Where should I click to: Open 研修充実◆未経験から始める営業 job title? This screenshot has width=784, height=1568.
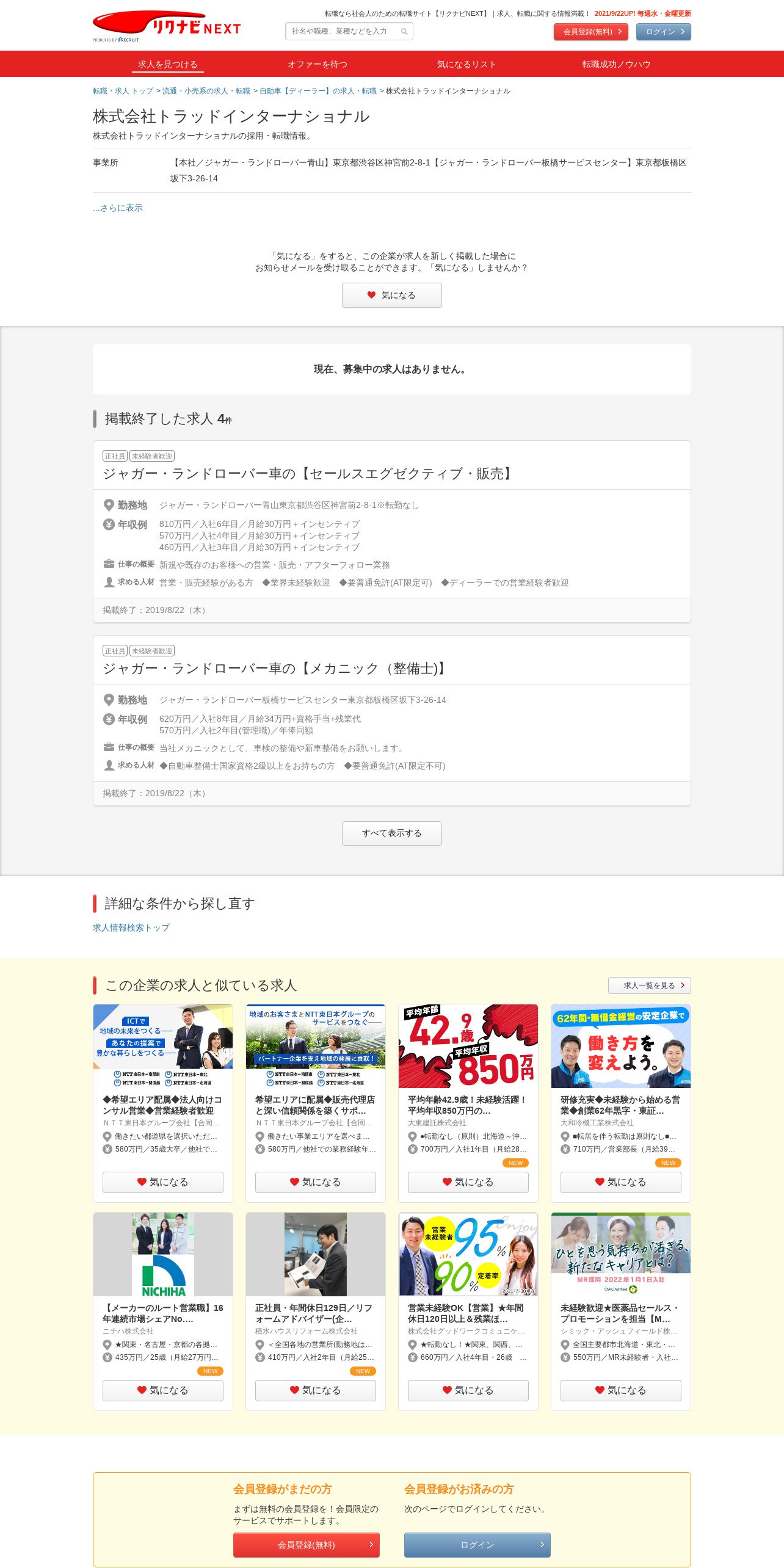coord(620,1105)
